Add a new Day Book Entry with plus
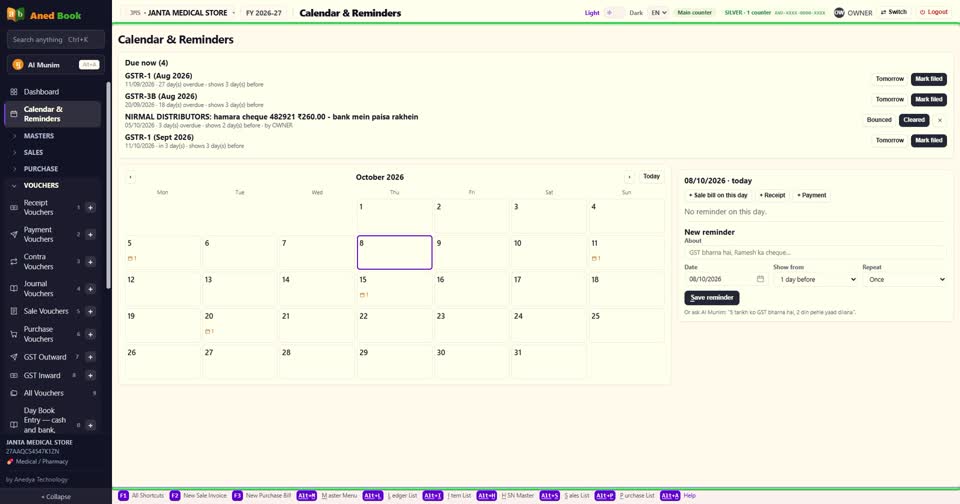The height and width of the screenshot is (504, 960). point(91,425)
